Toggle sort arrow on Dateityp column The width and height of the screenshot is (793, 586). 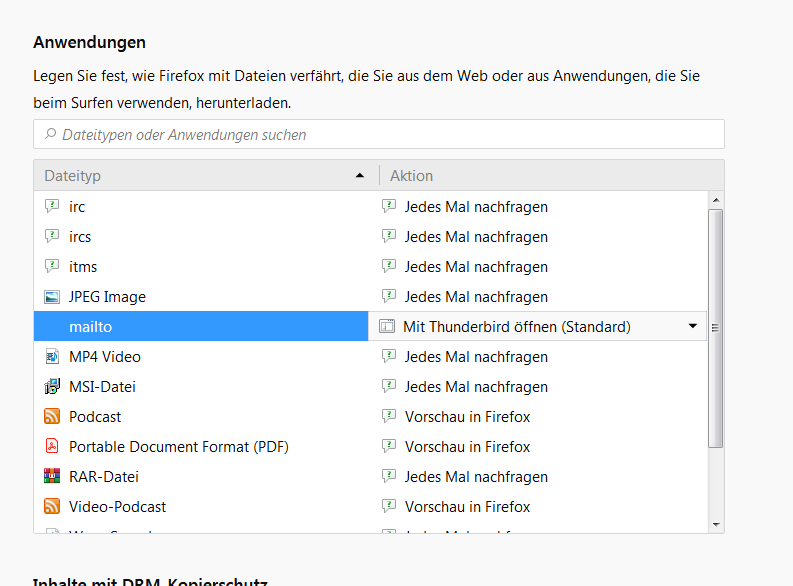(x=360, y=175)
